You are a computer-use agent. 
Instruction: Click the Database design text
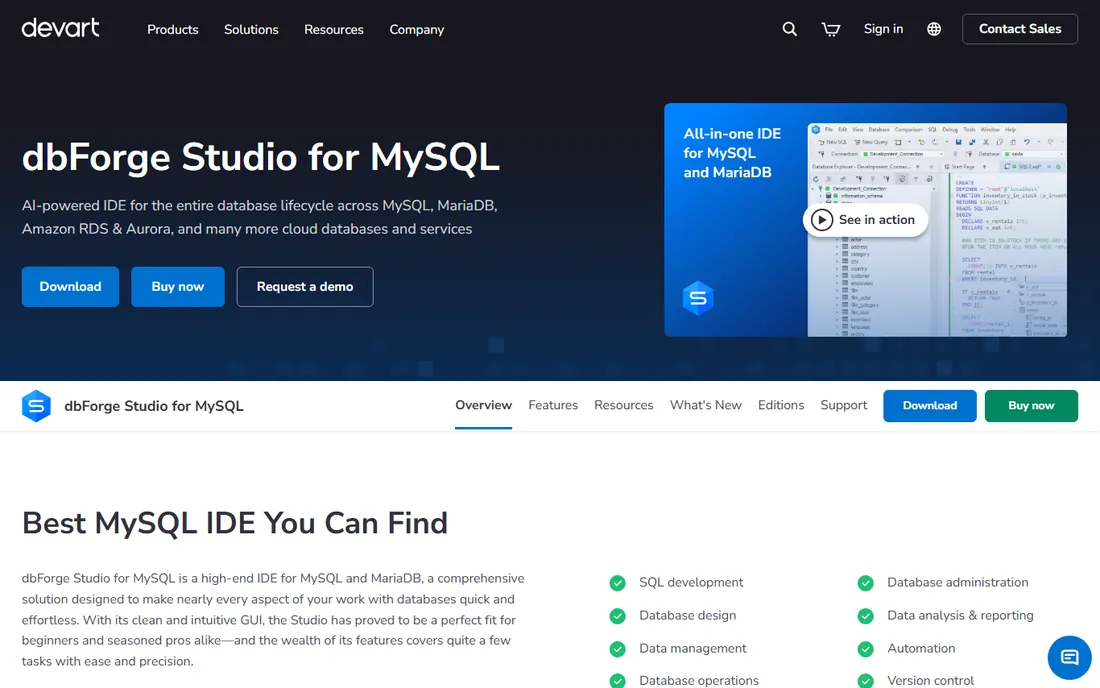pos(688,615)
